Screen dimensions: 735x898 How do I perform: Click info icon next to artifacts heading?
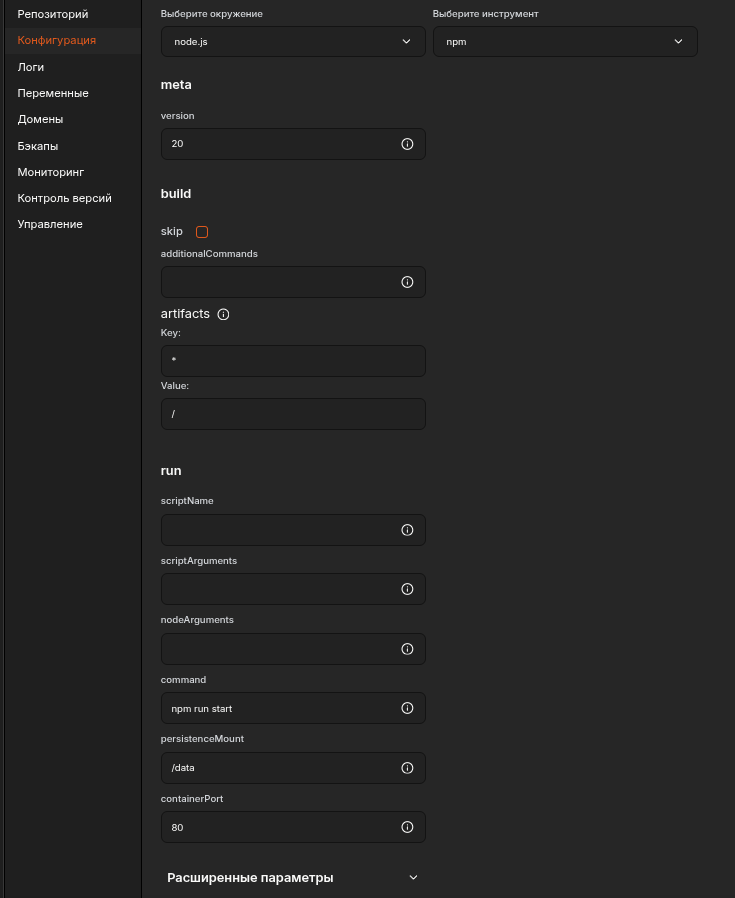[223, 314]
